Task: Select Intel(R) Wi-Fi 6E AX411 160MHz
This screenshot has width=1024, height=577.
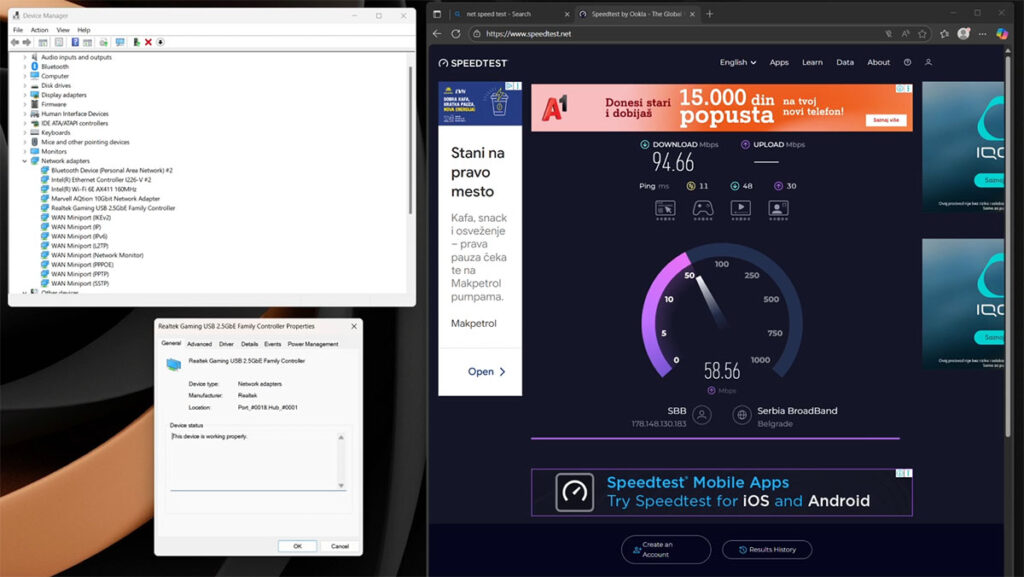Action: tap(93, 189)
